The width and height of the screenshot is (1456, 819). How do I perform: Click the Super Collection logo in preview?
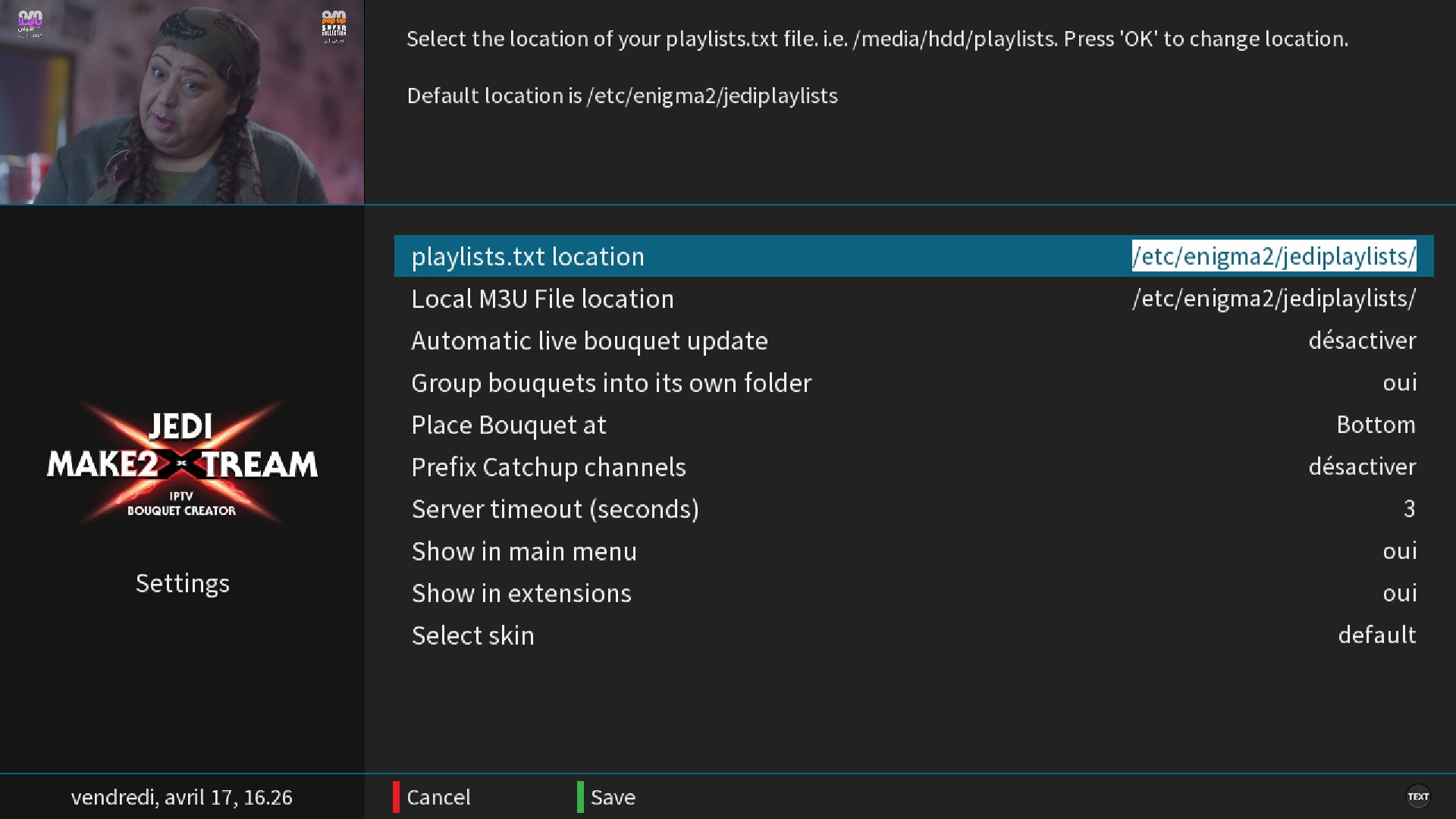click(334, 25)
